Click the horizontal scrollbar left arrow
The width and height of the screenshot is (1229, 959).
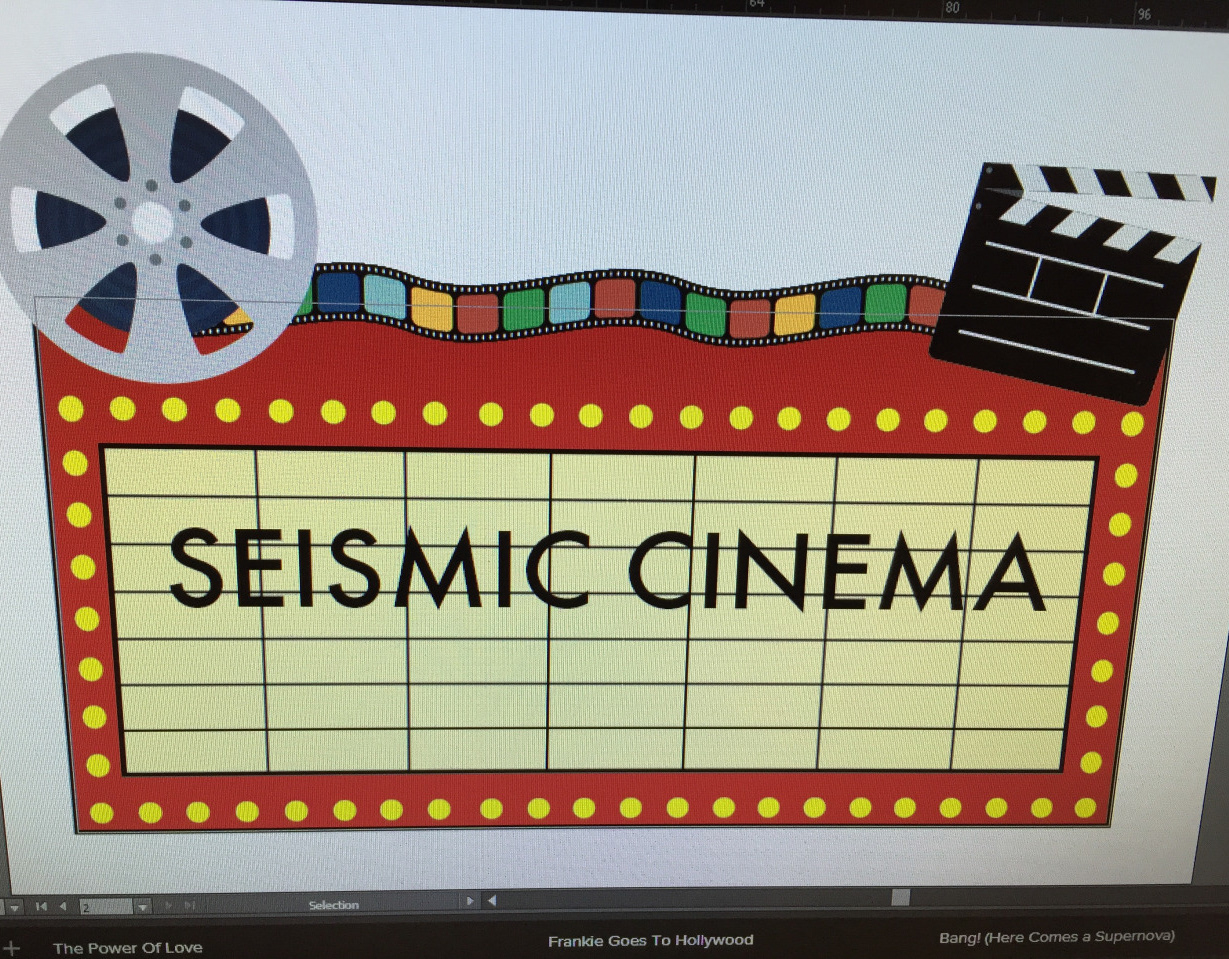(x=491, y=901)
